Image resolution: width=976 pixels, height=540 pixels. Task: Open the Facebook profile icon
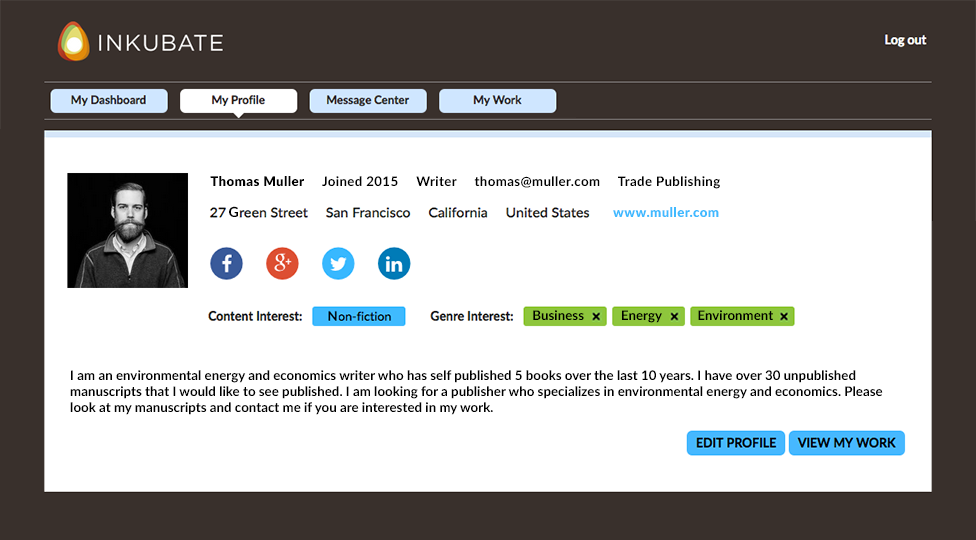click(227, 264)
